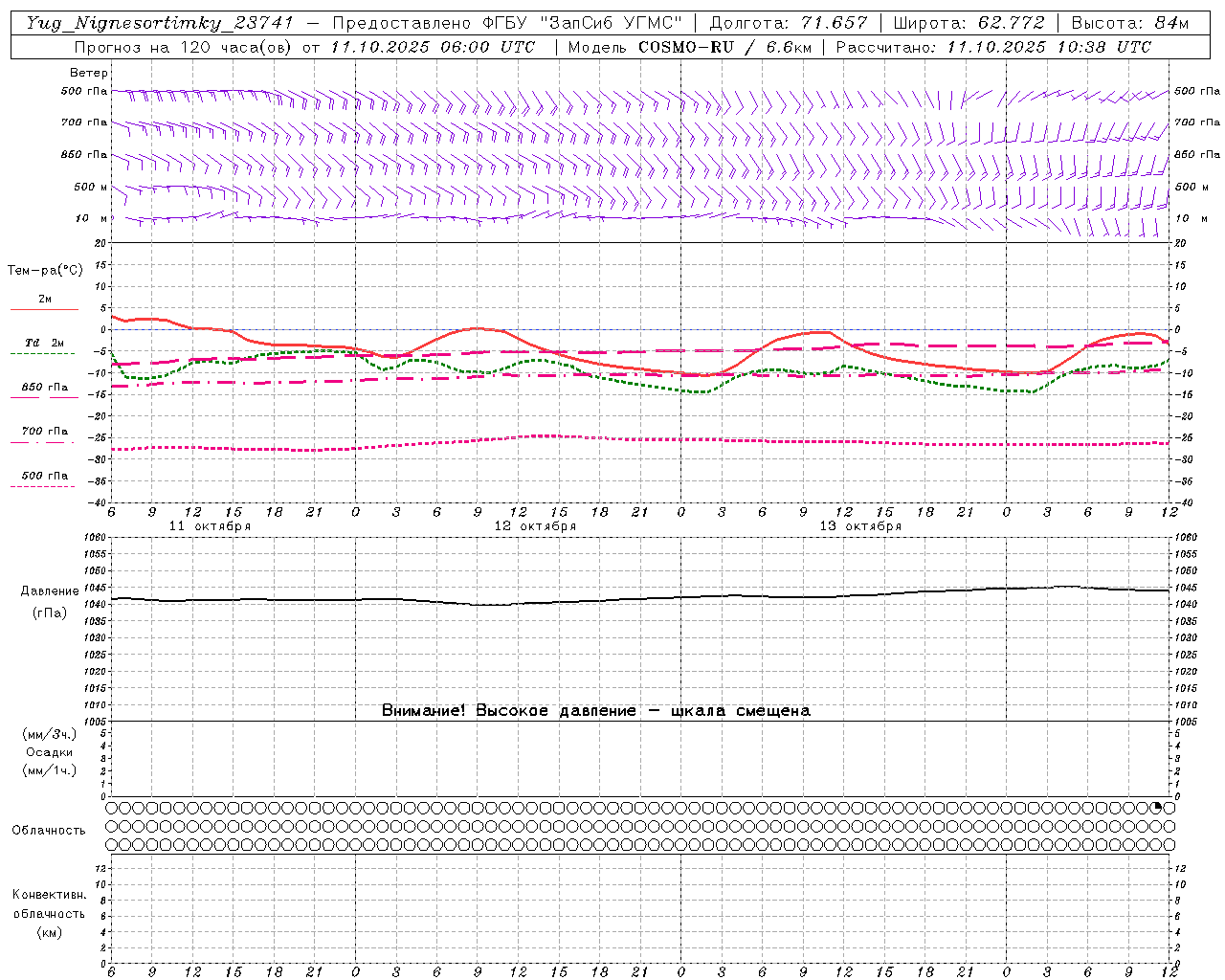This screenshot has height=980, width=1225.
Task: Select forecast start time 11.10.2025 06:00 UTC
Action: (432, 47)
